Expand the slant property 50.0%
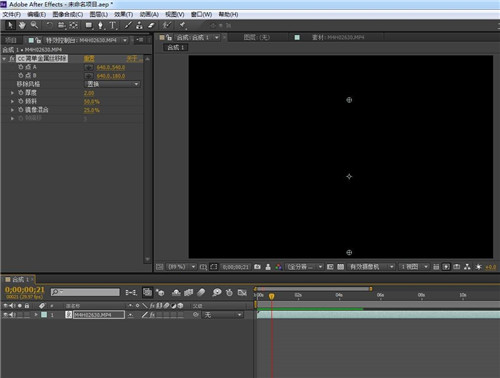This screenshot has height=378, width=500. click(12, 101)
